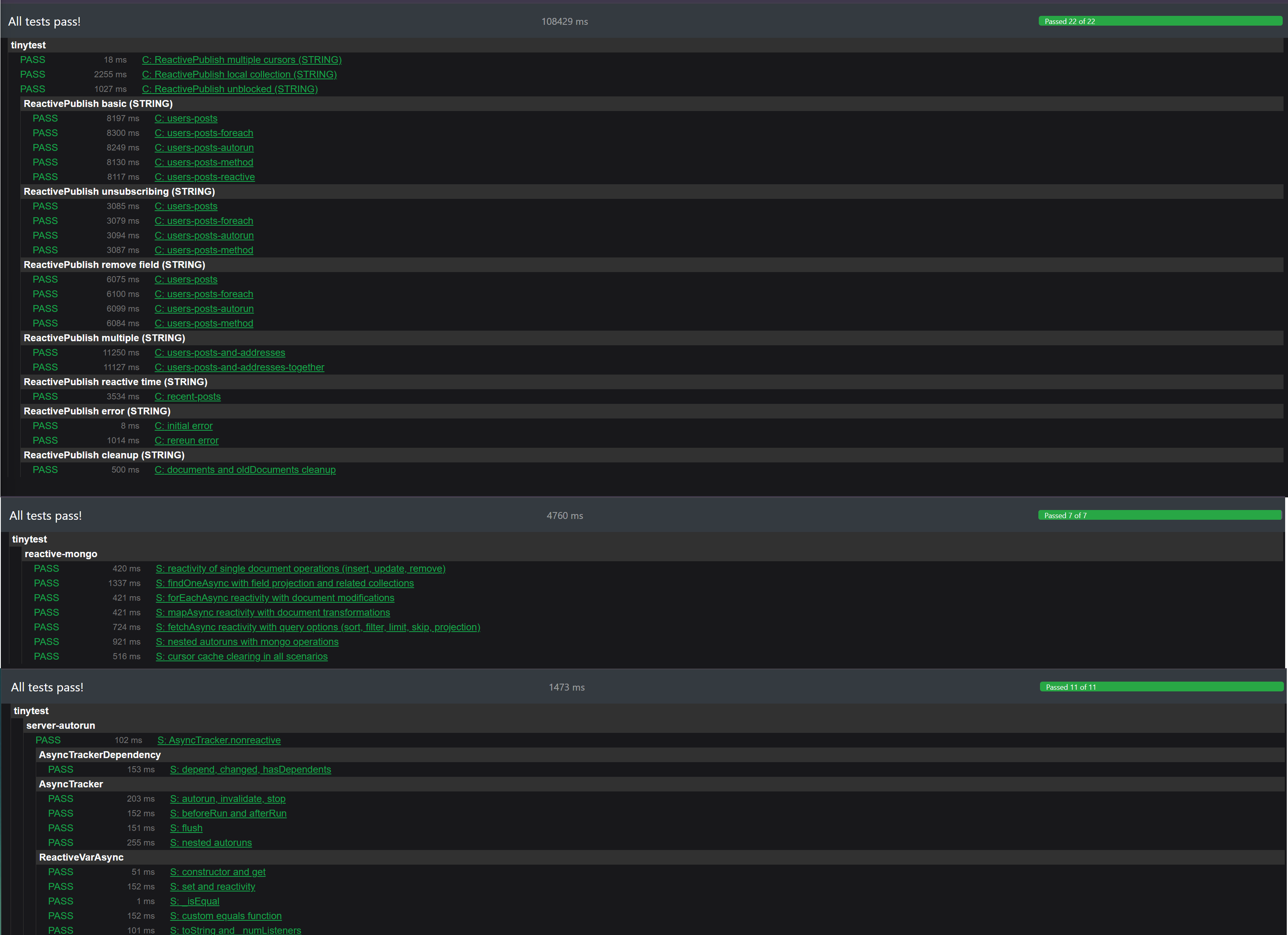Open 'S: set and reactivity' test link
The image size is (1288, 935).
pyautogui.click(x=212, y=887)
